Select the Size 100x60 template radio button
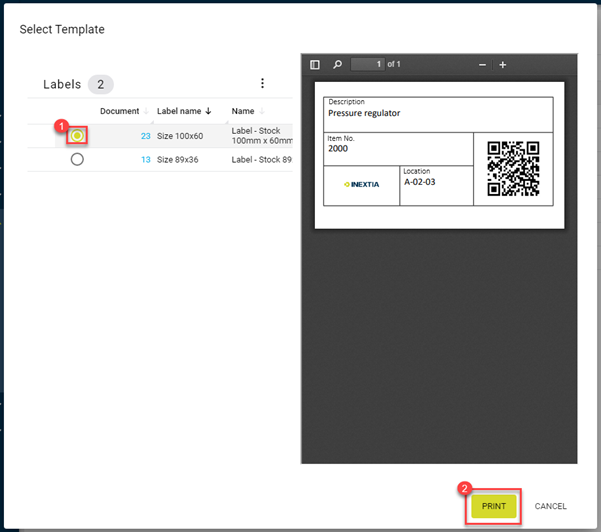This screenshot has width=601, height=532. pos(77,135)
